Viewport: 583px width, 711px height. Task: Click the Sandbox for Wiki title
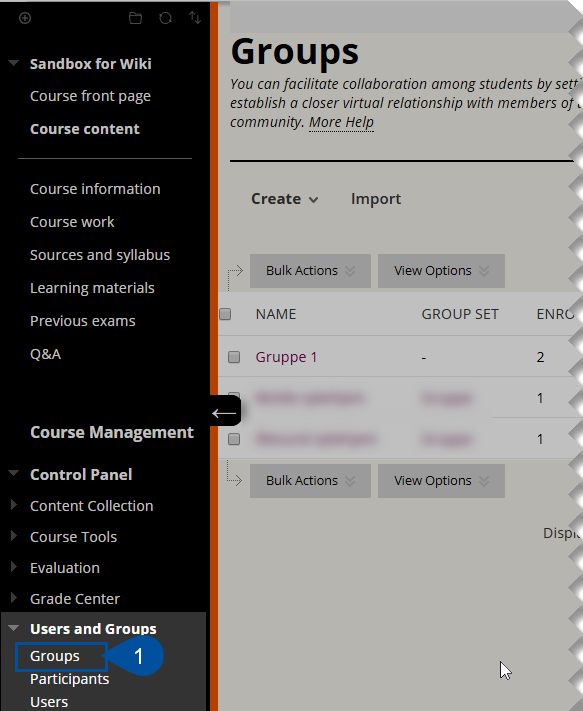(91, 63)
